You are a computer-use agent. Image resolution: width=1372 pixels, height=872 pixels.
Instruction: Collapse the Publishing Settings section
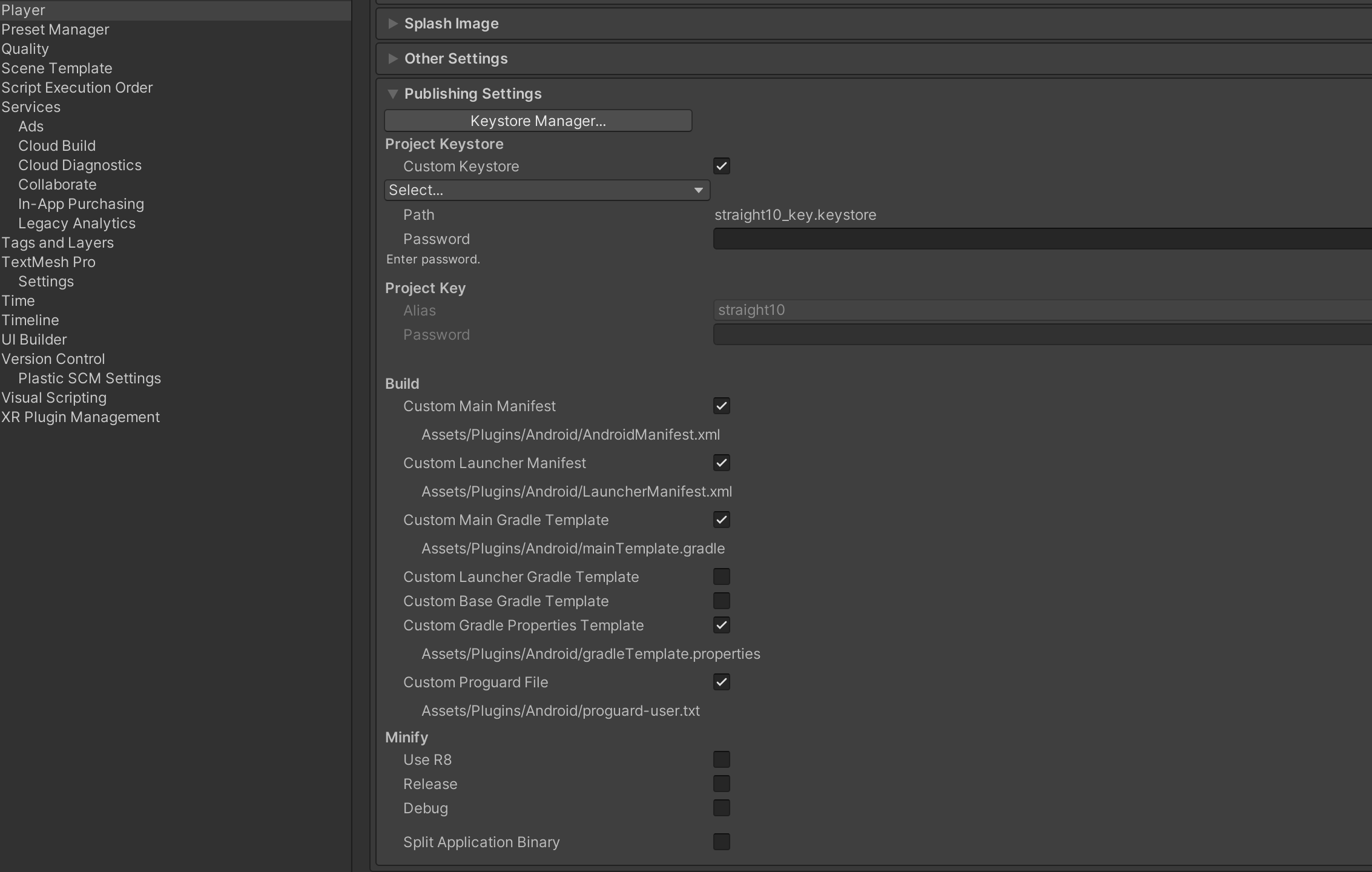(x=472, y=94)
